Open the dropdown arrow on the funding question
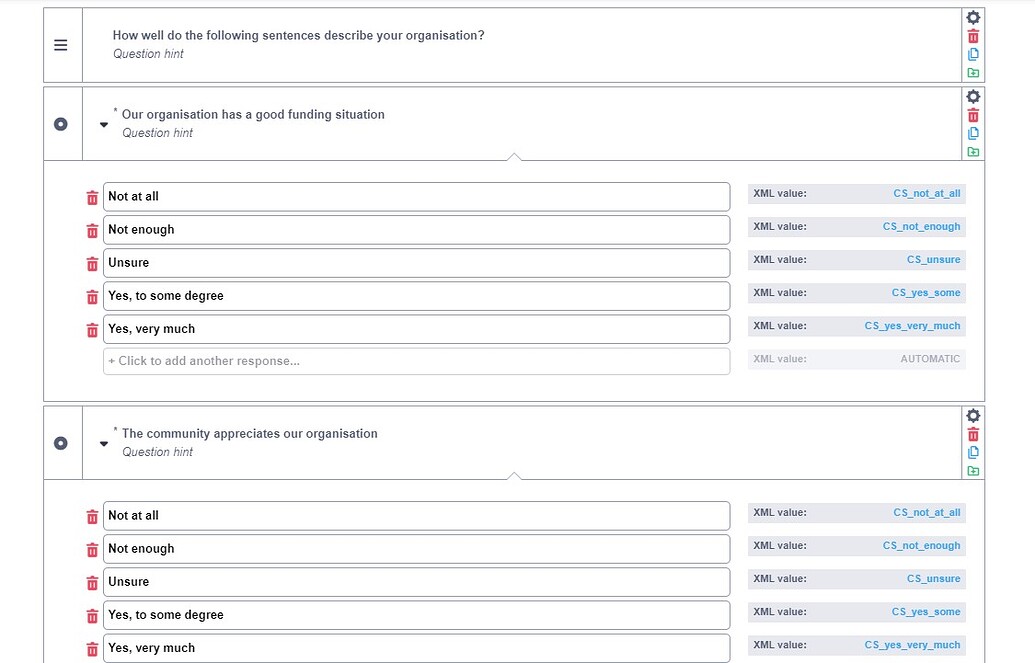The height and width of the screenshot is (663, 1035). [x=103, y=124]
